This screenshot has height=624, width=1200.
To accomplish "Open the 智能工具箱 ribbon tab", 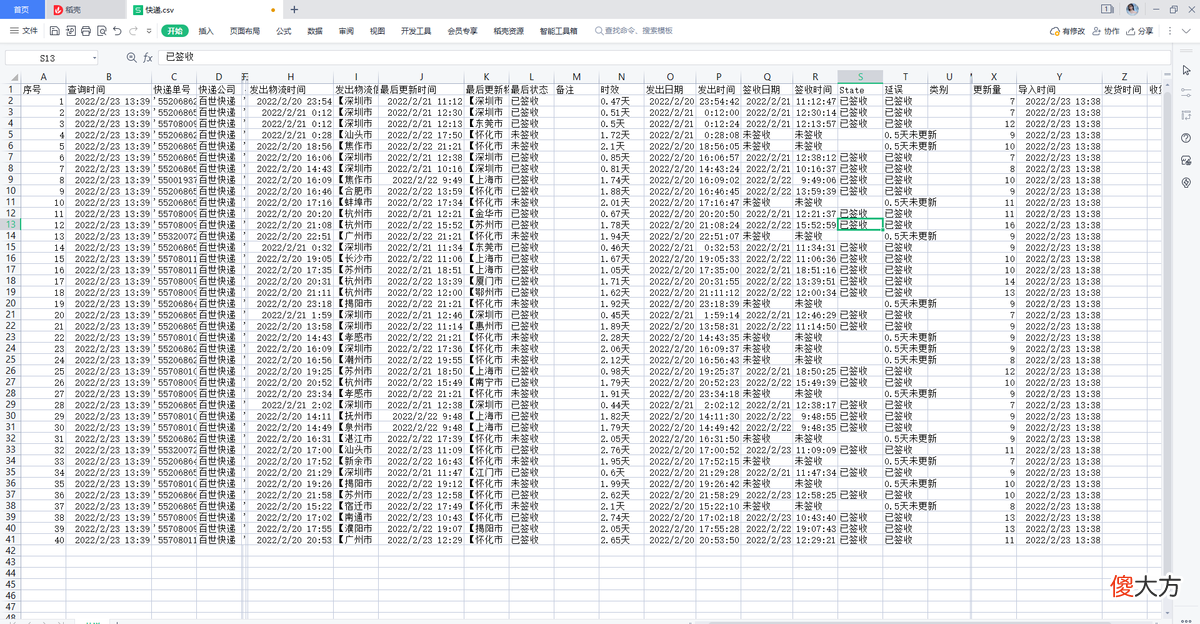I will pyautogui.click(x=558, y=31).
